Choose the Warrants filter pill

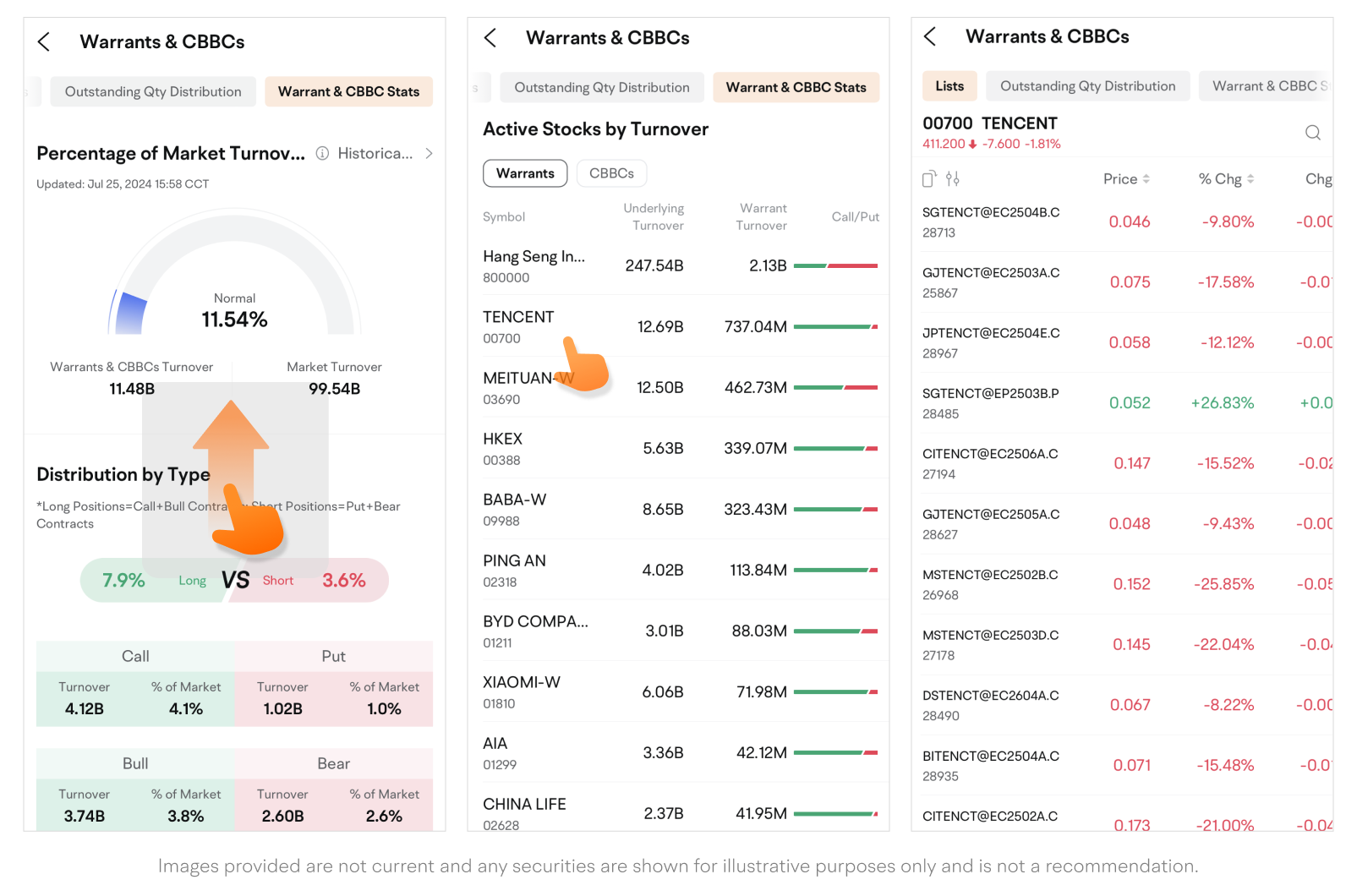(525, 173)
